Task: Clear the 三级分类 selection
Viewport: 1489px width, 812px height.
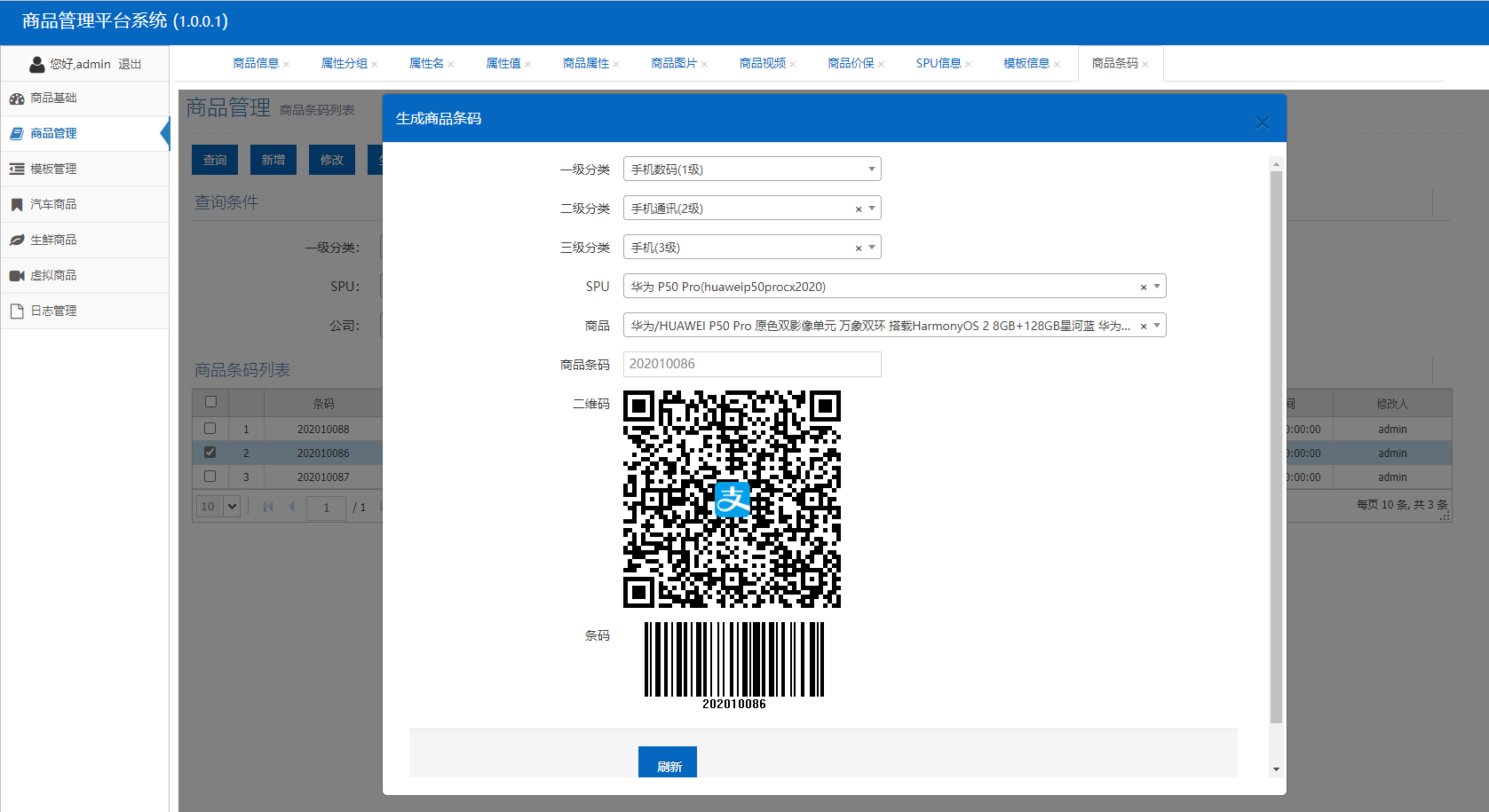Action: click(859, 248)
